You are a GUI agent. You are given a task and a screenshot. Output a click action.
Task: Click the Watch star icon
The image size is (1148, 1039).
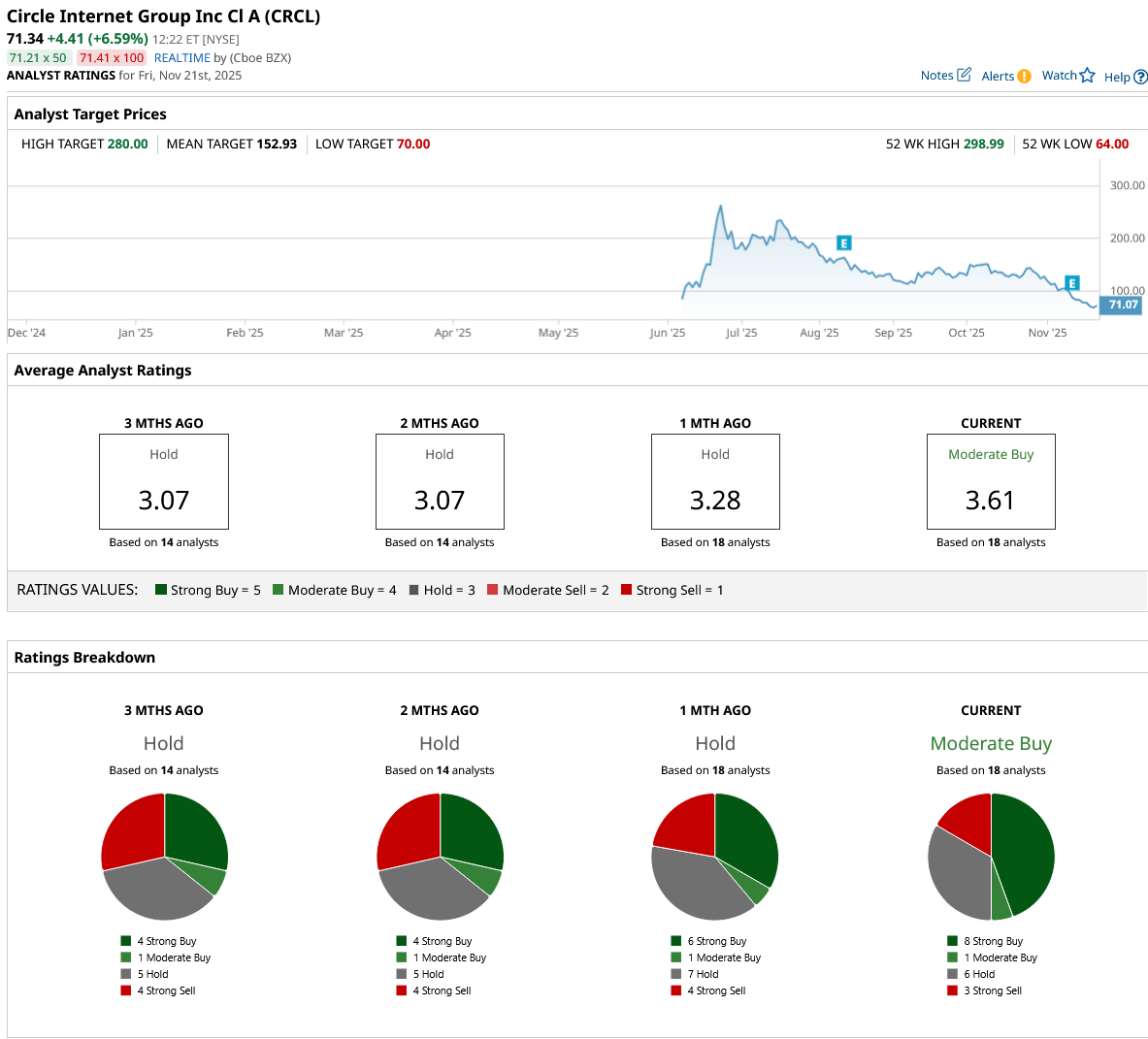tap(1087, 76)
